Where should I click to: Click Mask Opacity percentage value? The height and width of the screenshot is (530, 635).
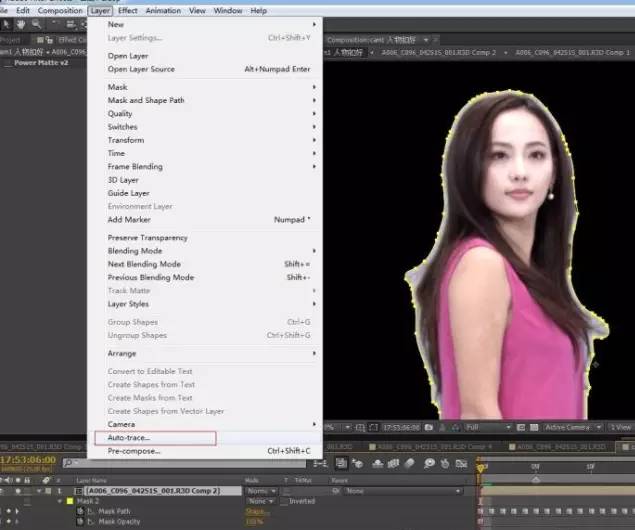(x=254, y=522)
